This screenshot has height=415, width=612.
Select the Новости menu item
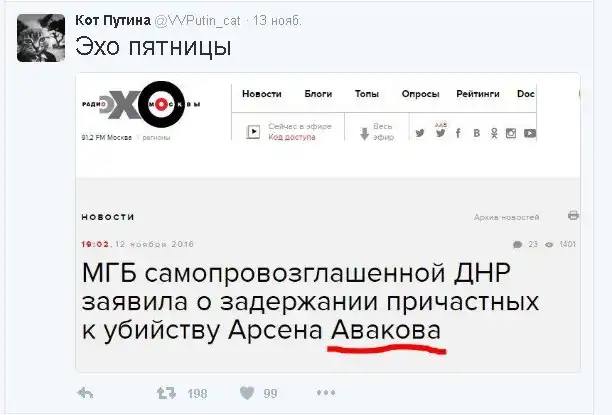click(262, 94)
